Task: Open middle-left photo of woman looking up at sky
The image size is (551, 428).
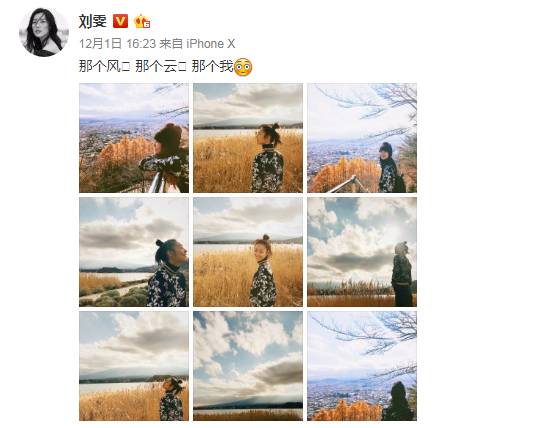Action: tap(134, 252)
